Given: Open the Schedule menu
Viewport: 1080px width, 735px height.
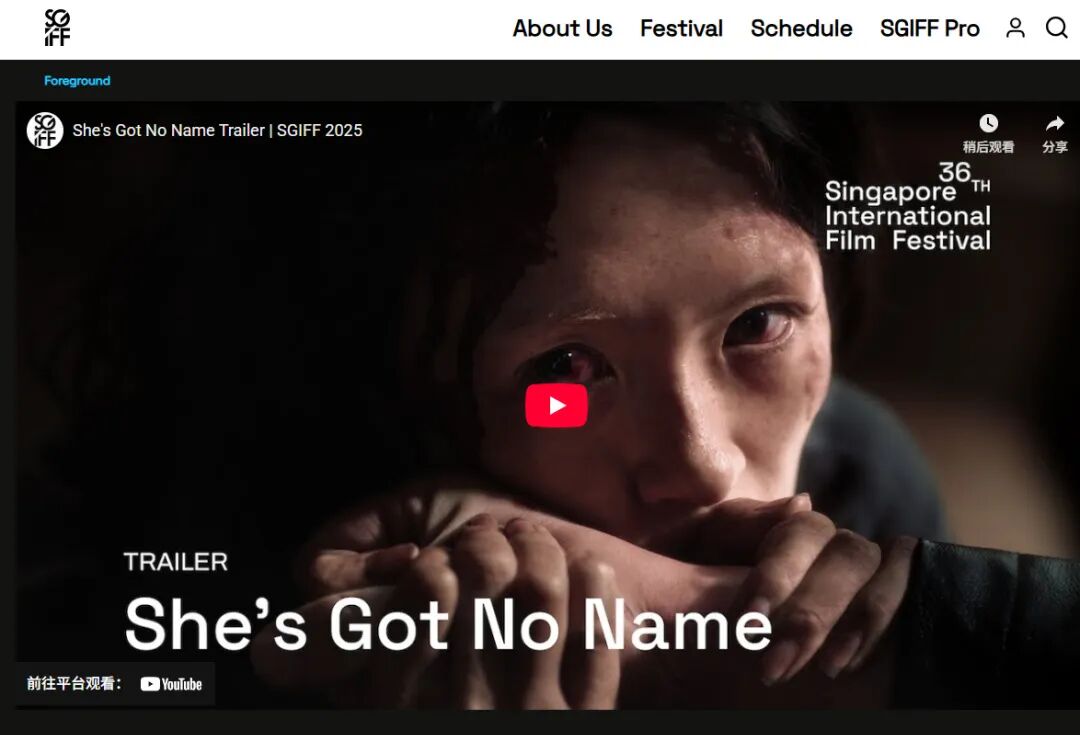Looking at the screenshot, I should tap(801, 28).
